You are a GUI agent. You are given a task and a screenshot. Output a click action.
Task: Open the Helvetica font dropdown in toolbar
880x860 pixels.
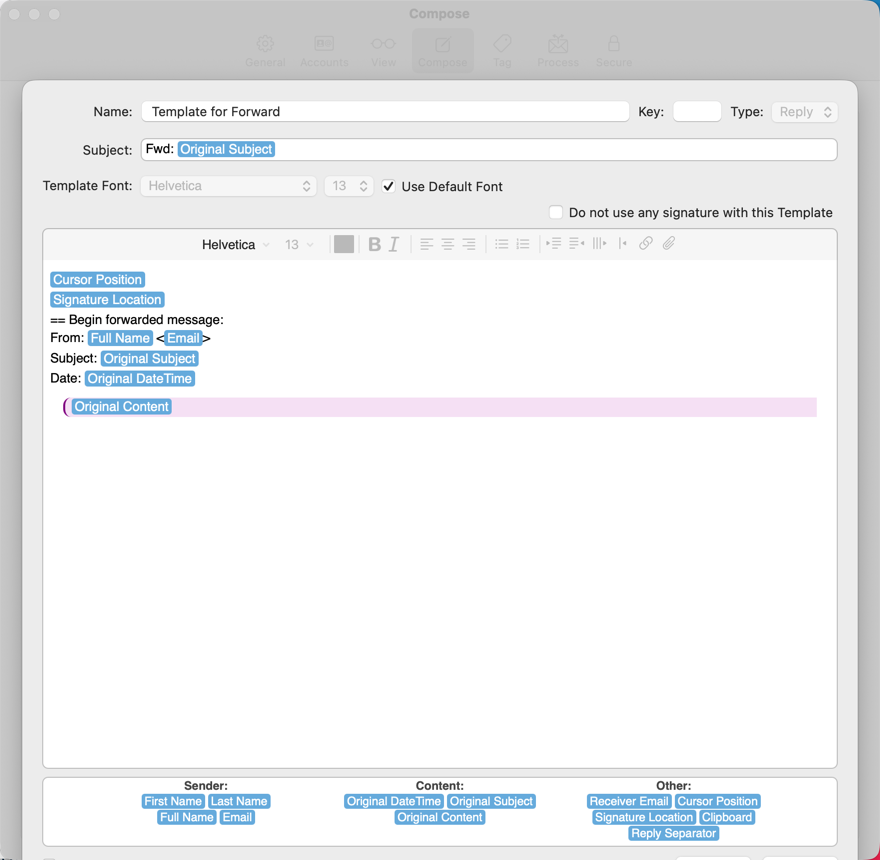point(236,245)
